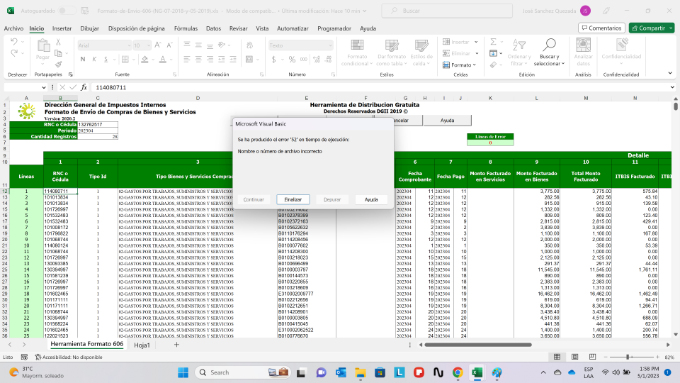Click the Deshacer undo arrow
The image size is (680, 383).
tap(14, 42)
